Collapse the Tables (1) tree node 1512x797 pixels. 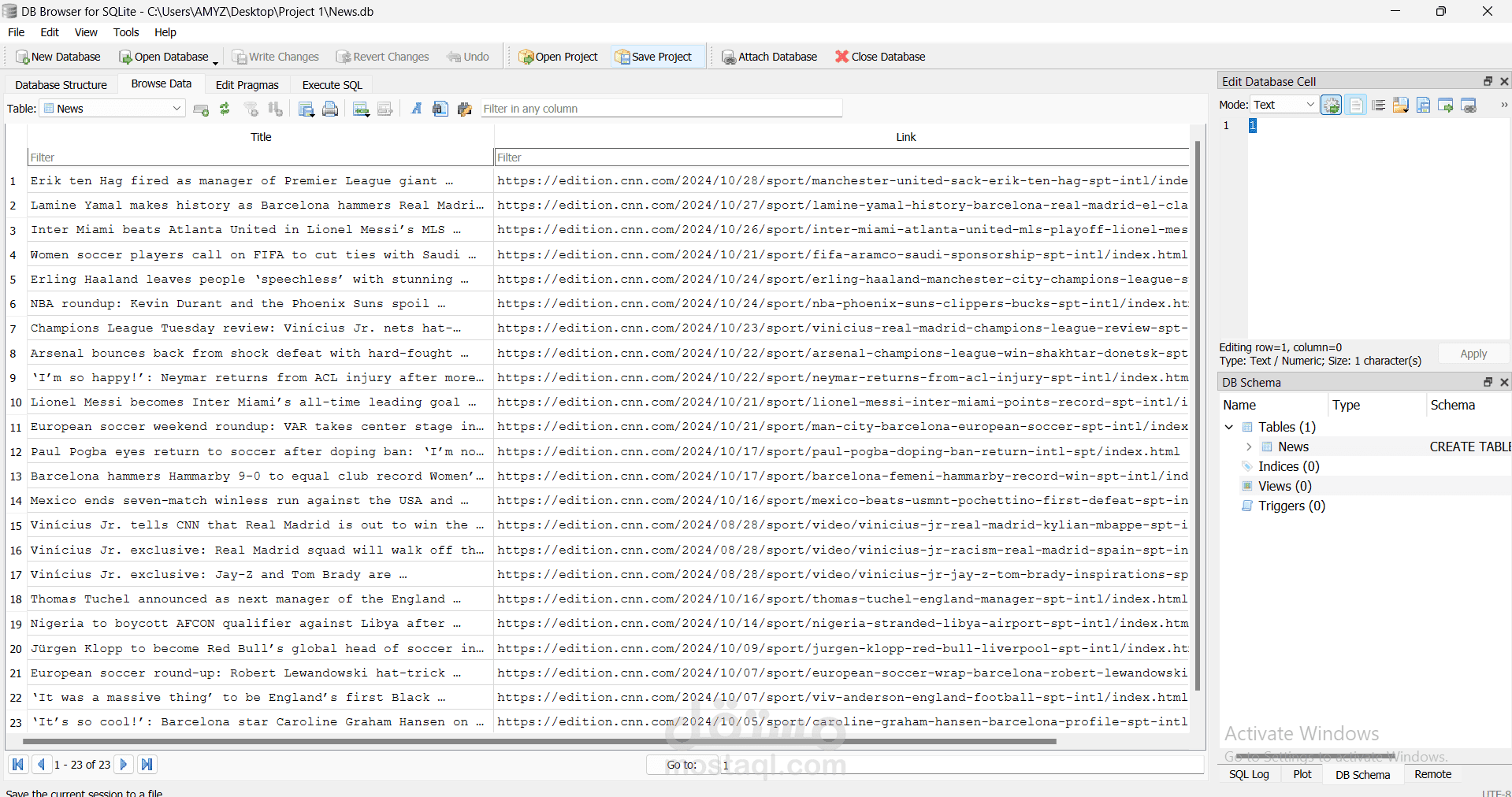[x=1229, y=427]
